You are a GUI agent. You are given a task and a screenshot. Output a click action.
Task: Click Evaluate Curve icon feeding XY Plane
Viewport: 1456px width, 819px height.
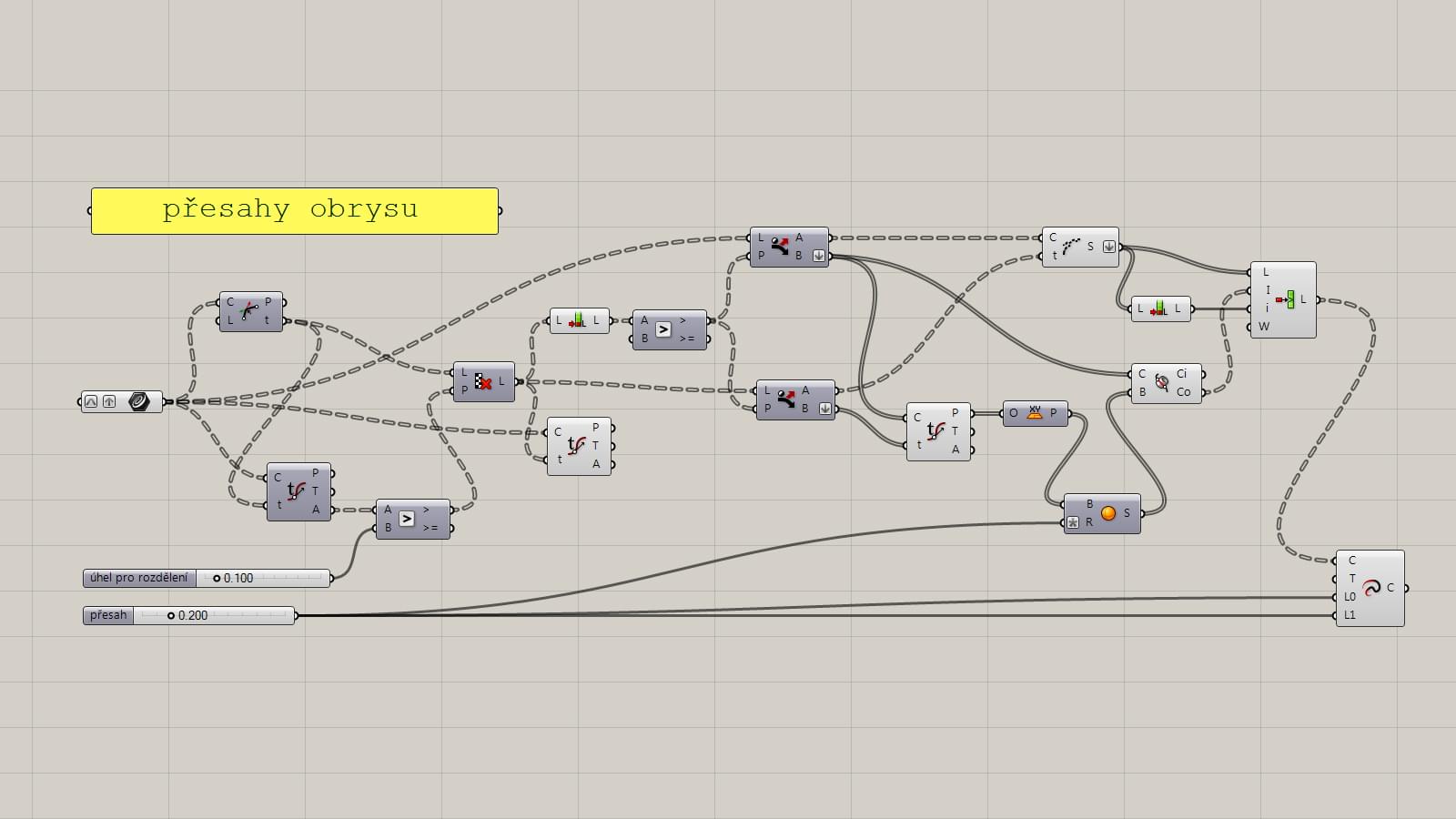pyautogui.click(x=935, y=430)
